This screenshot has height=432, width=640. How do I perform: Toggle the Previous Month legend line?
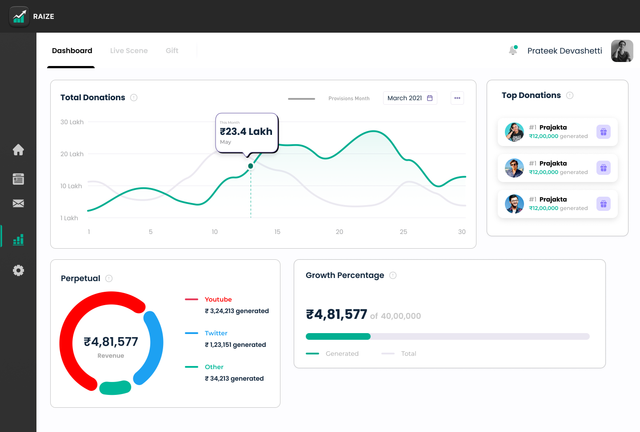[301, 98]
